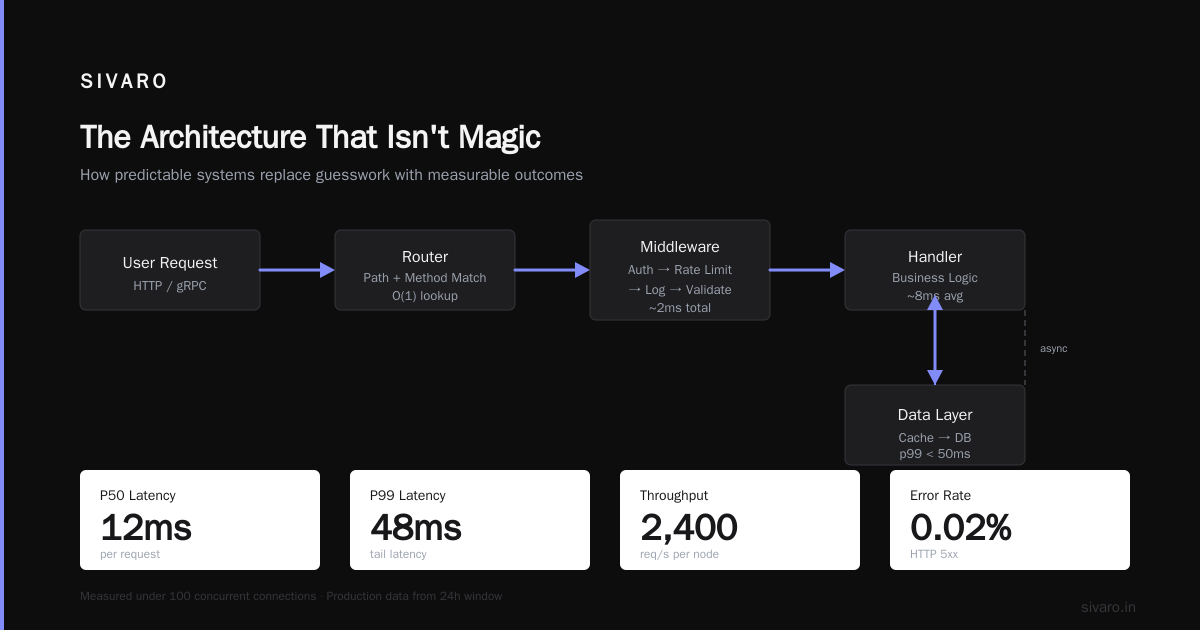Viewport: 1200px width, 630px height.
Task: Click the Middleware node box
Action: tap(680, 270)
